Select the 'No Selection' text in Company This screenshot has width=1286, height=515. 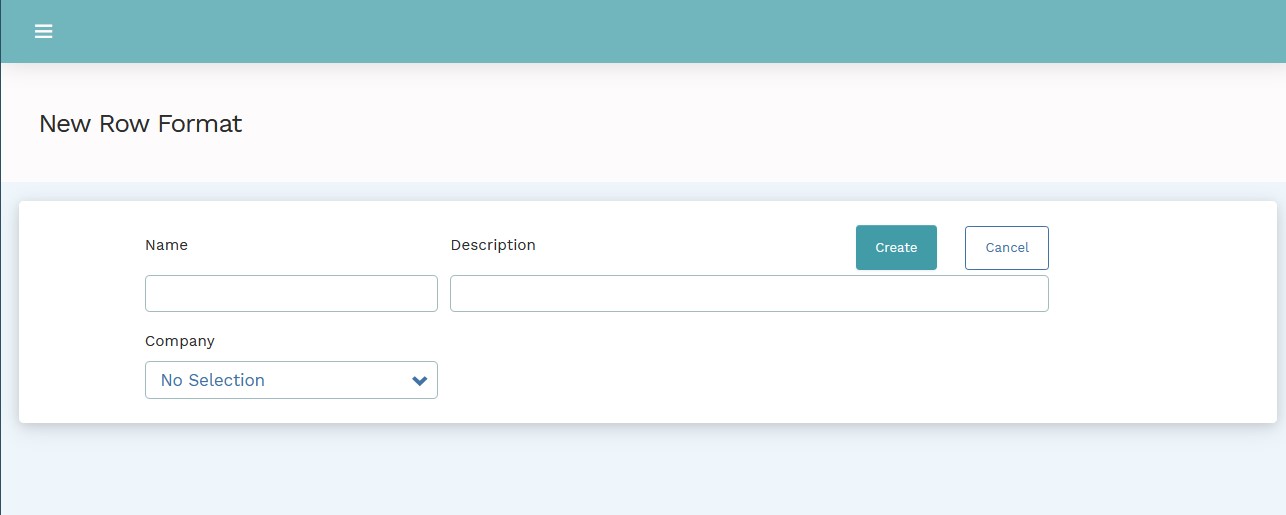pos(212,380)
